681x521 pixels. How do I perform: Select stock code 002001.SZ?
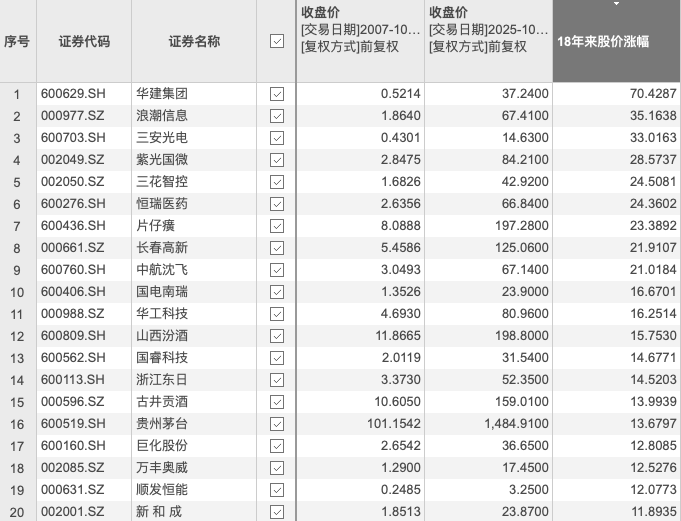point(73,512)
